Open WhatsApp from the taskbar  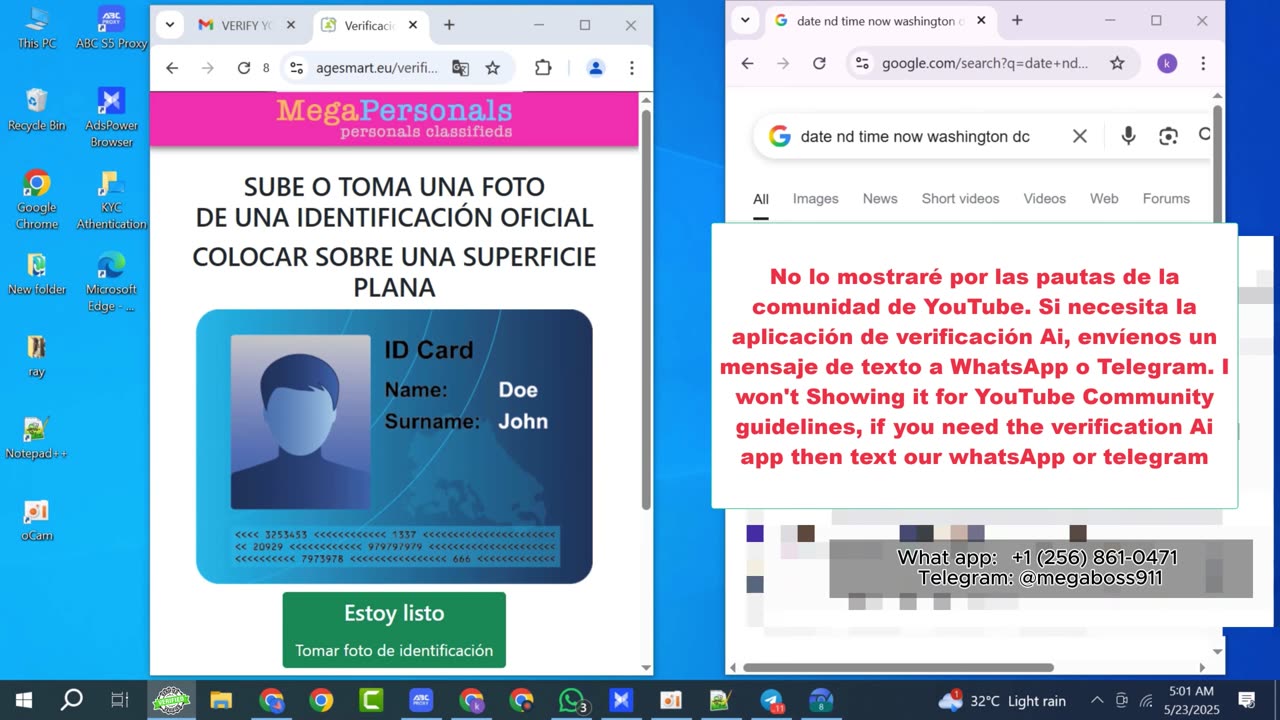[572, 700]
